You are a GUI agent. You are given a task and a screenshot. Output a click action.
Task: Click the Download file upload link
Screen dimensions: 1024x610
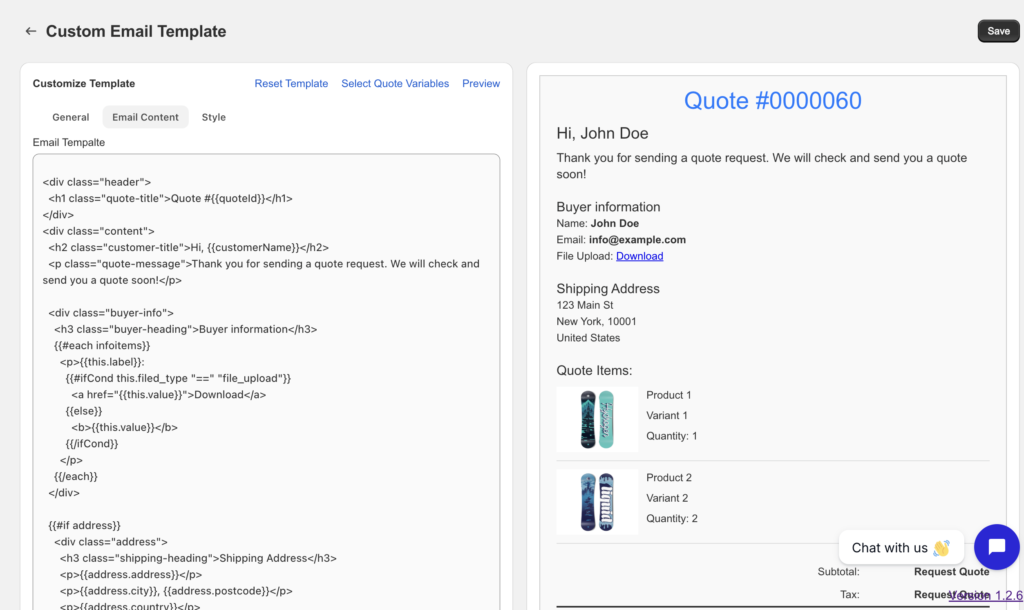[639, 256]
